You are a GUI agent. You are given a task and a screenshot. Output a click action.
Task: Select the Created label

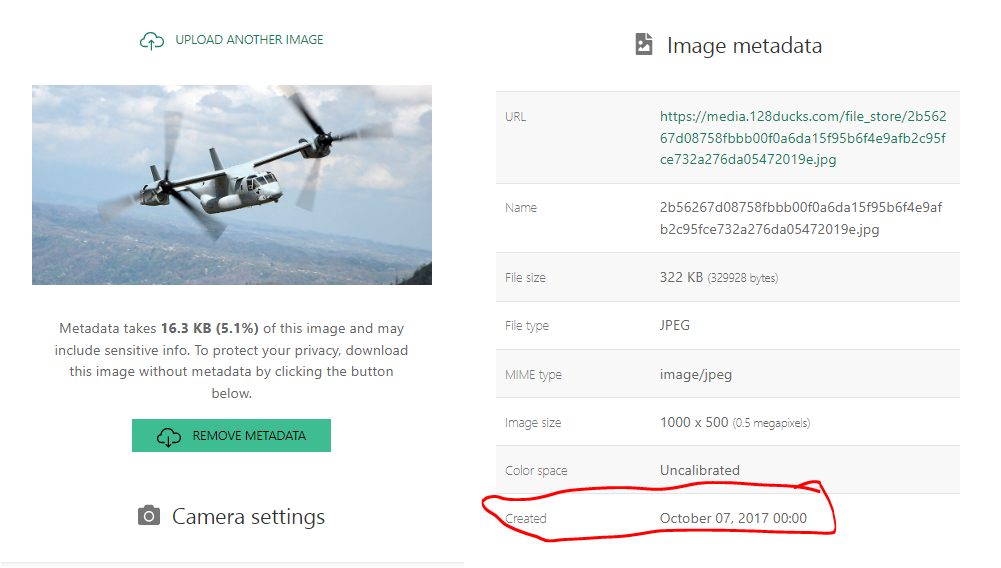click(526, 519)
